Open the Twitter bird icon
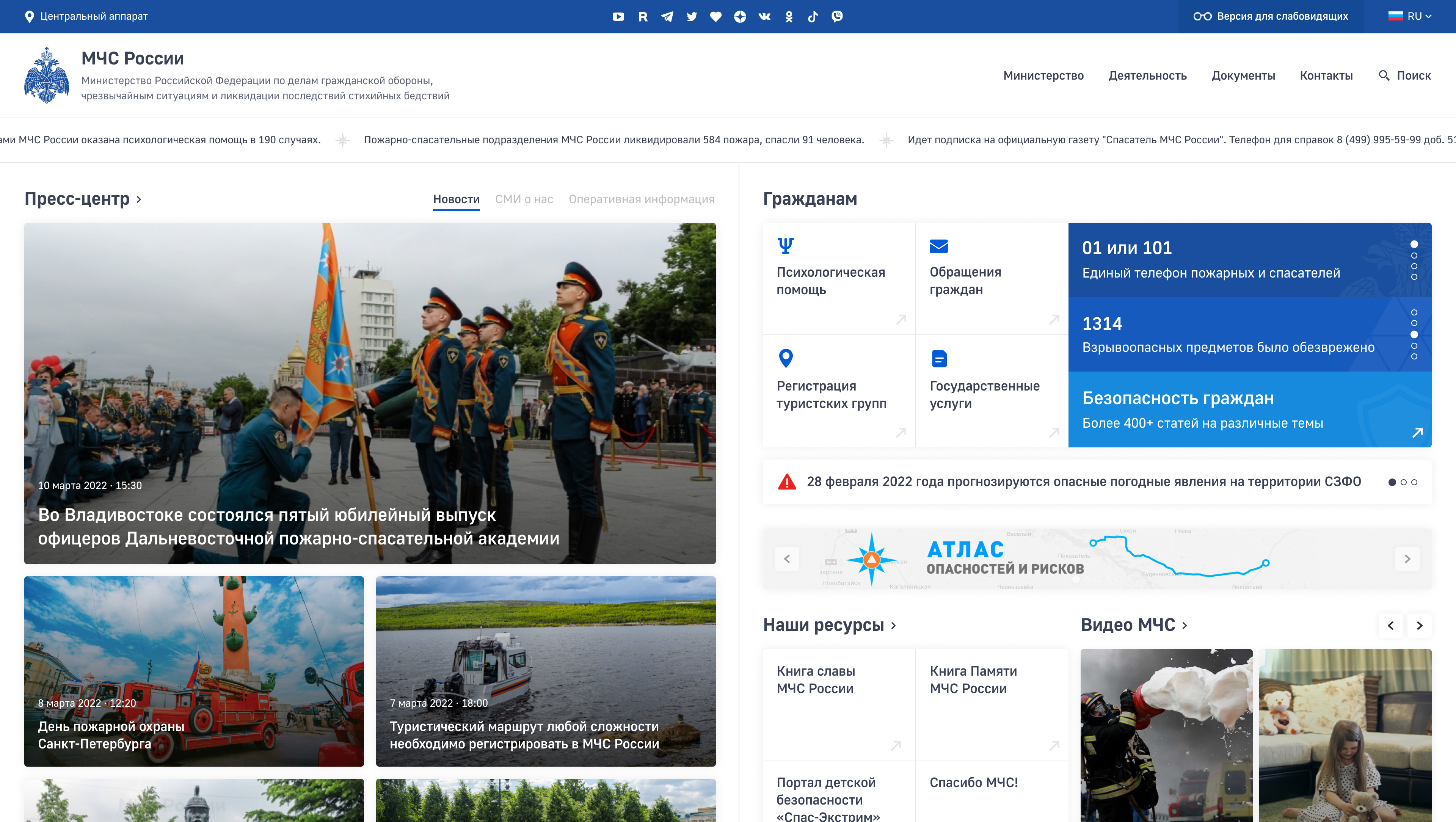The height and width of the screenshot is (822, 1456). [x=691, y=16]
